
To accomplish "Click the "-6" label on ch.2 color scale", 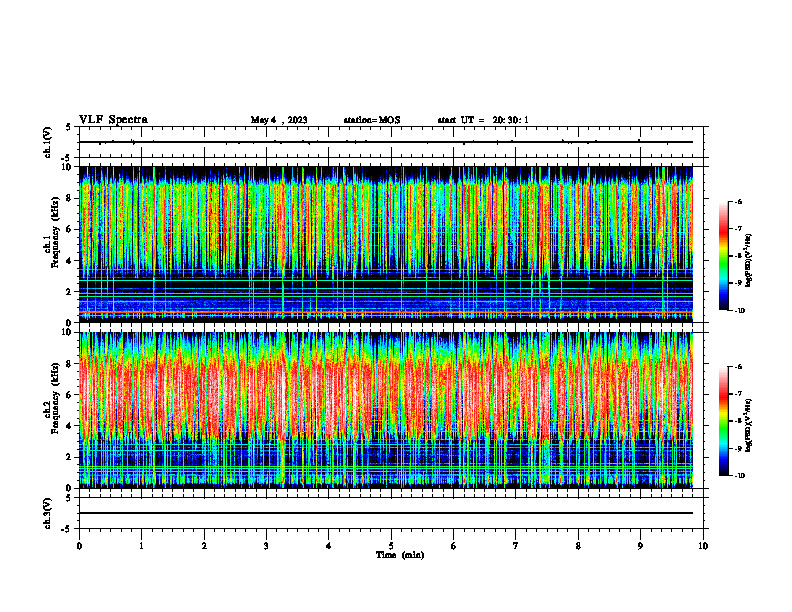I will [738, 367].
